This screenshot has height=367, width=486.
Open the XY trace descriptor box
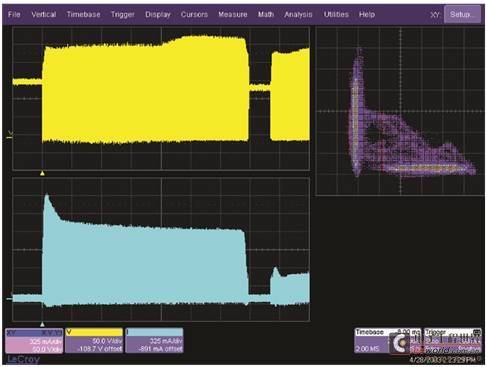pyautogui.click(x=34, y=341)
